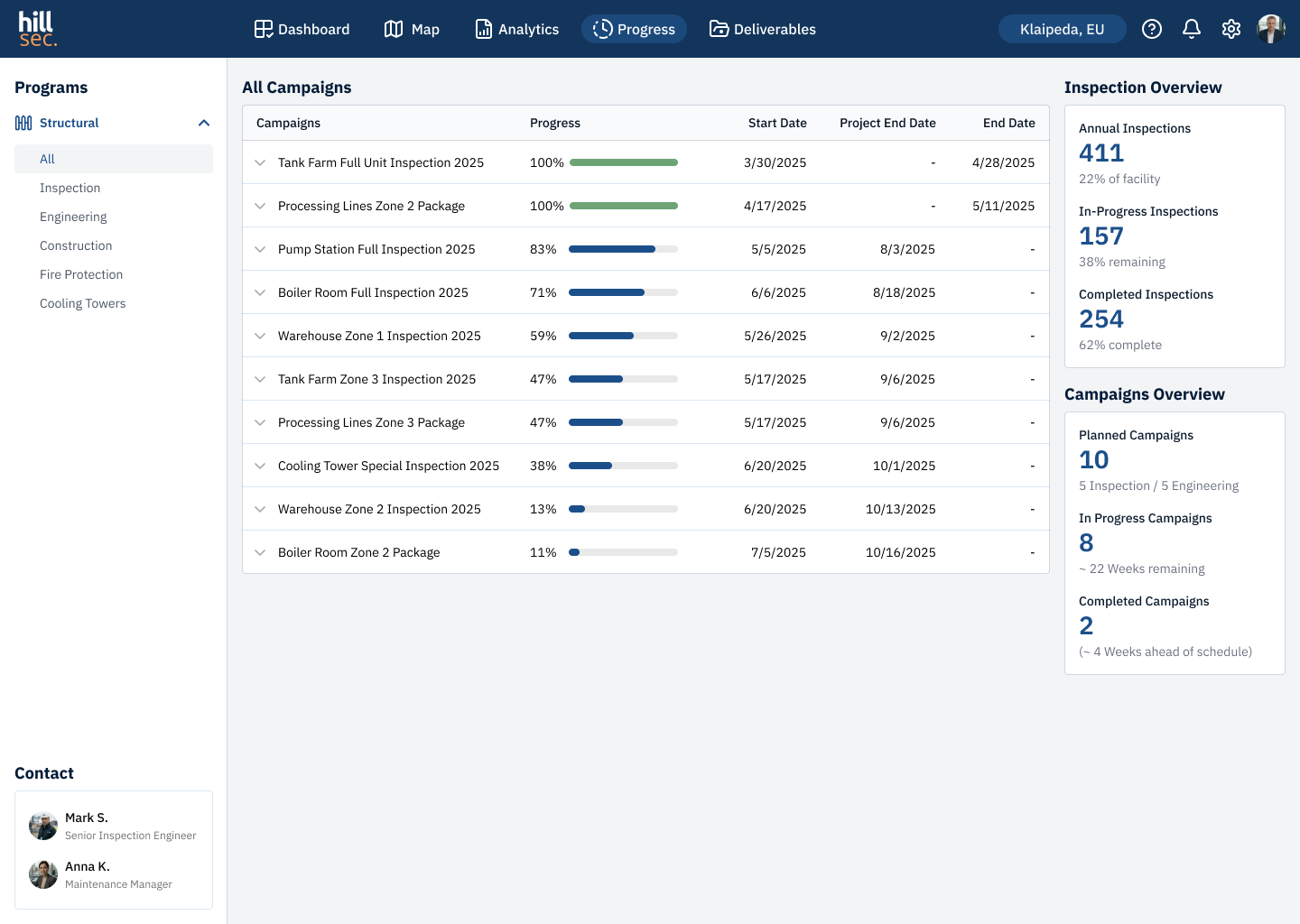Screen dimensions: 1300x924
Task: Open the Analytics navigation tab
Action: point(516,29)
